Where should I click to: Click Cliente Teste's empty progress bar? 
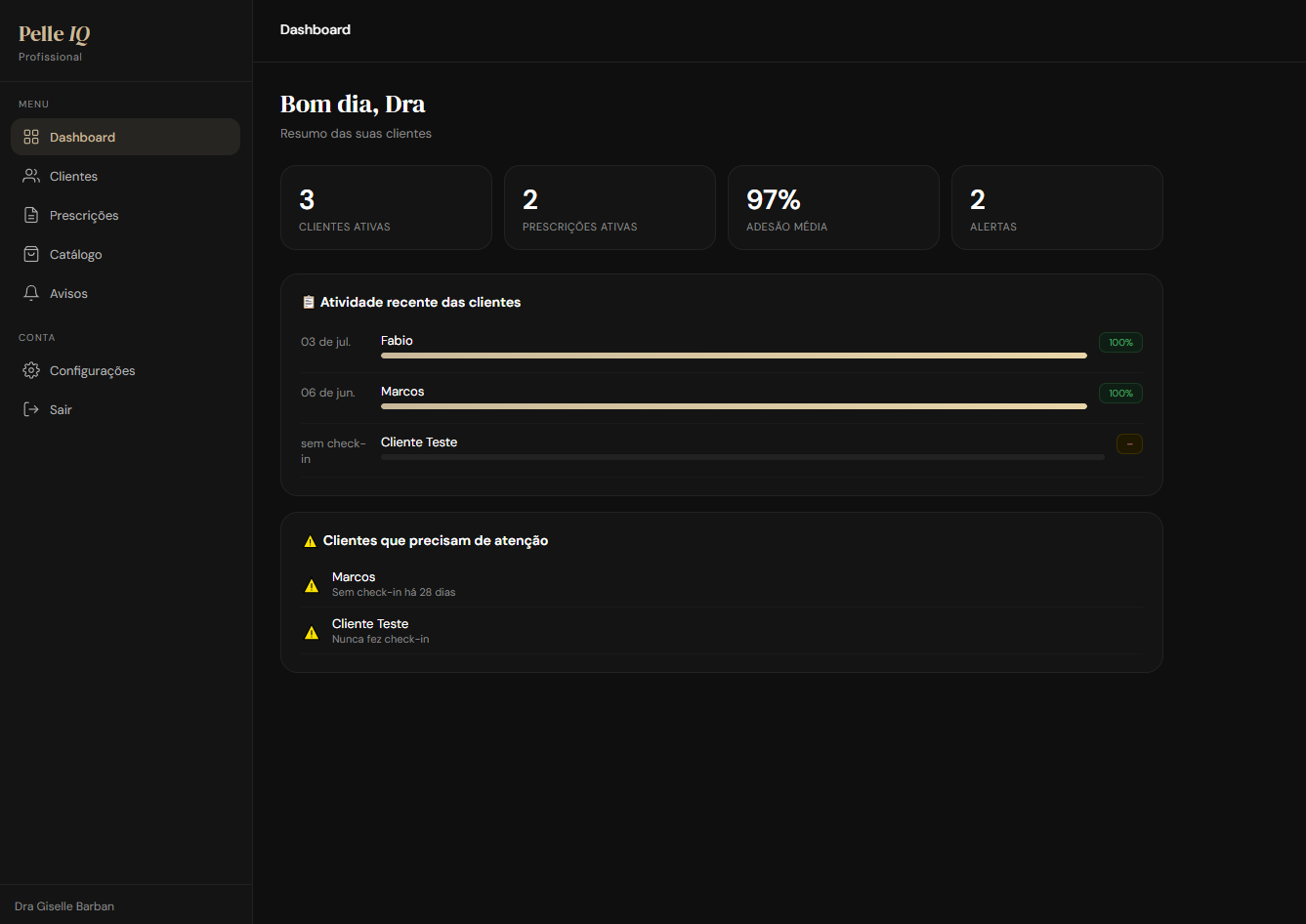[742, 457]
